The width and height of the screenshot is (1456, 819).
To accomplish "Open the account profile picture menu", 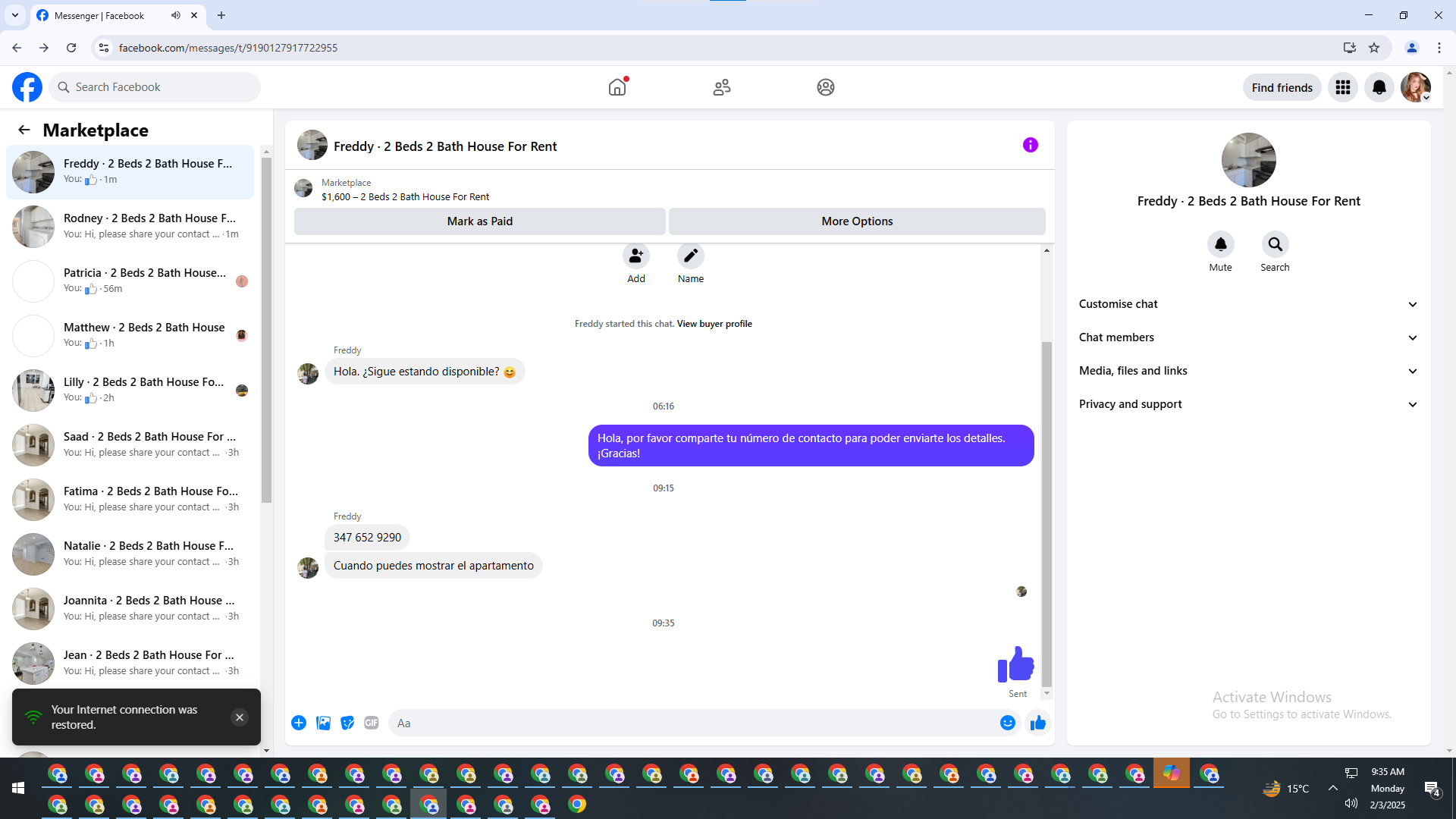I will pyautogui.click(x=1416, y=87).
